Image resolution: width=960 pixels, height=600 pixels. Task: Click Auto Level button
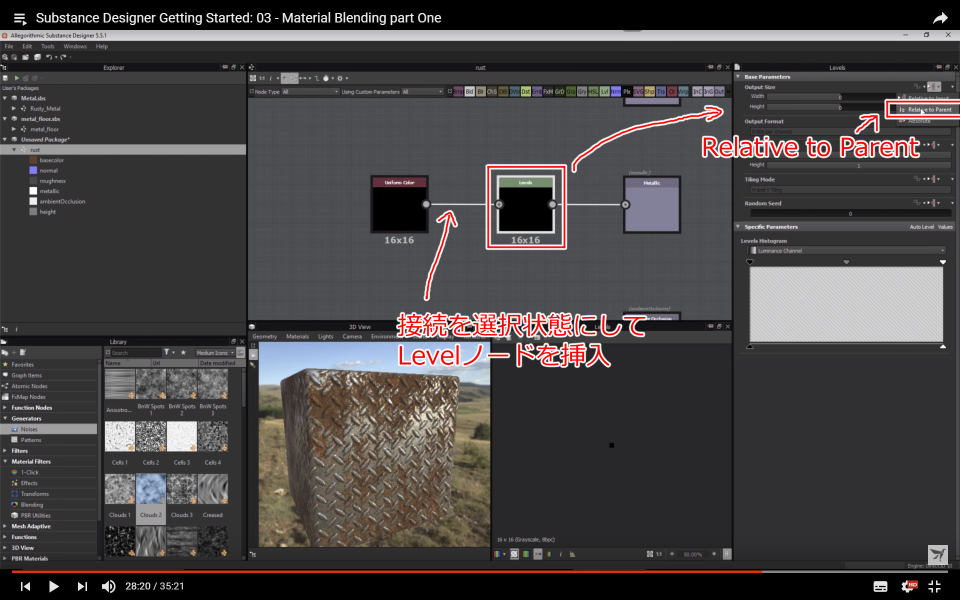click(x=921, y=227)
